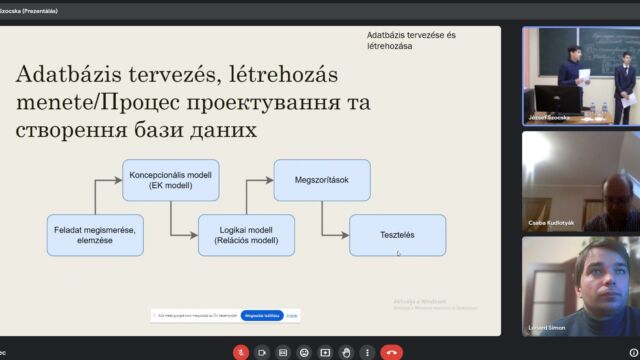Click the present screen icon
640x360 pixels.
(x=325, y=352)
